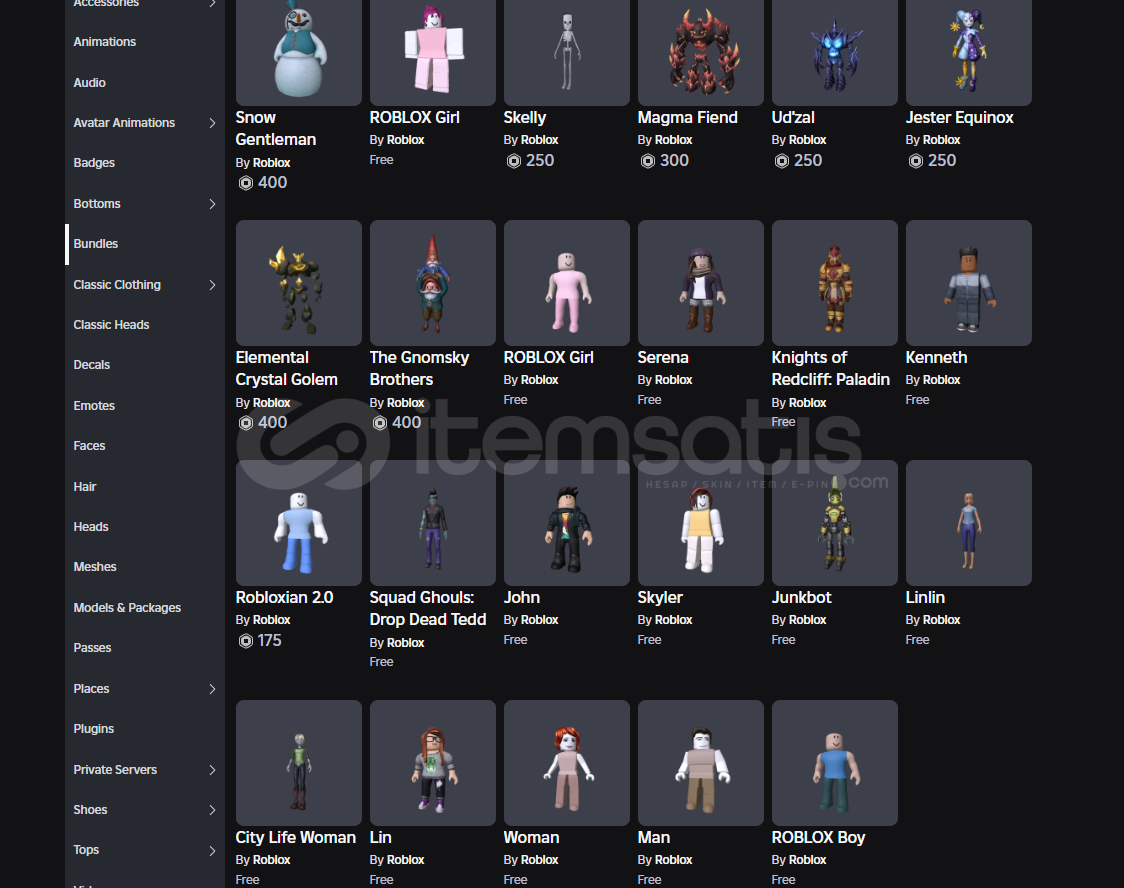This screenshot has width=1124, height=888.
Task: Go to the Passes category
Action: [92, 648]
